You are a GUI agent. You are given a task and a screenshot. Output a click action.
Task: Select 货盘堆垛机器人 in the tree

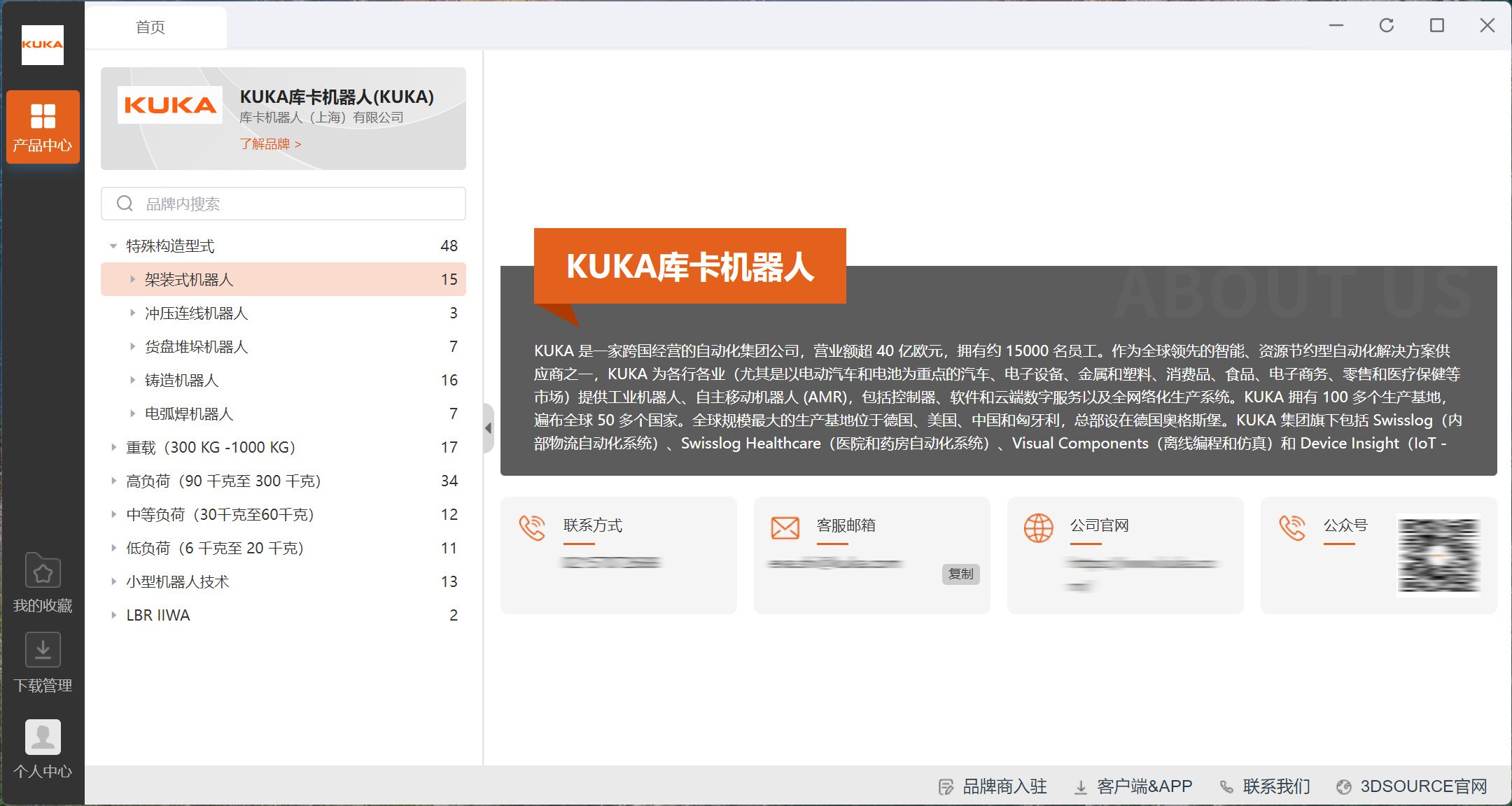[283, 346]
